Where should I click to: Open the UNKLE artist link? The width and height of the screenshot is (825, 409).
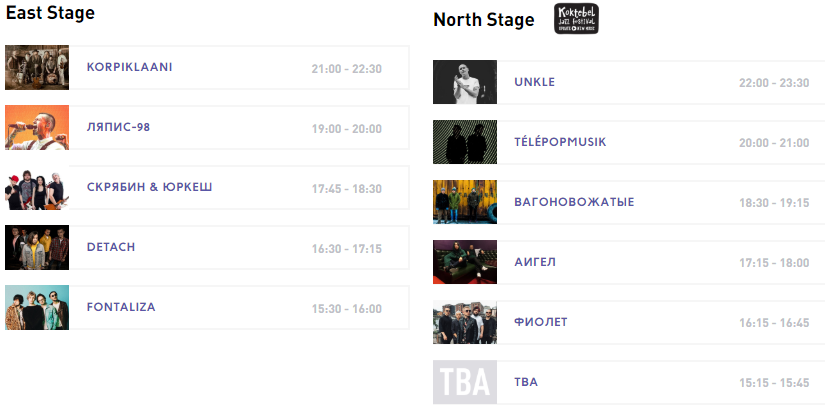534,83
